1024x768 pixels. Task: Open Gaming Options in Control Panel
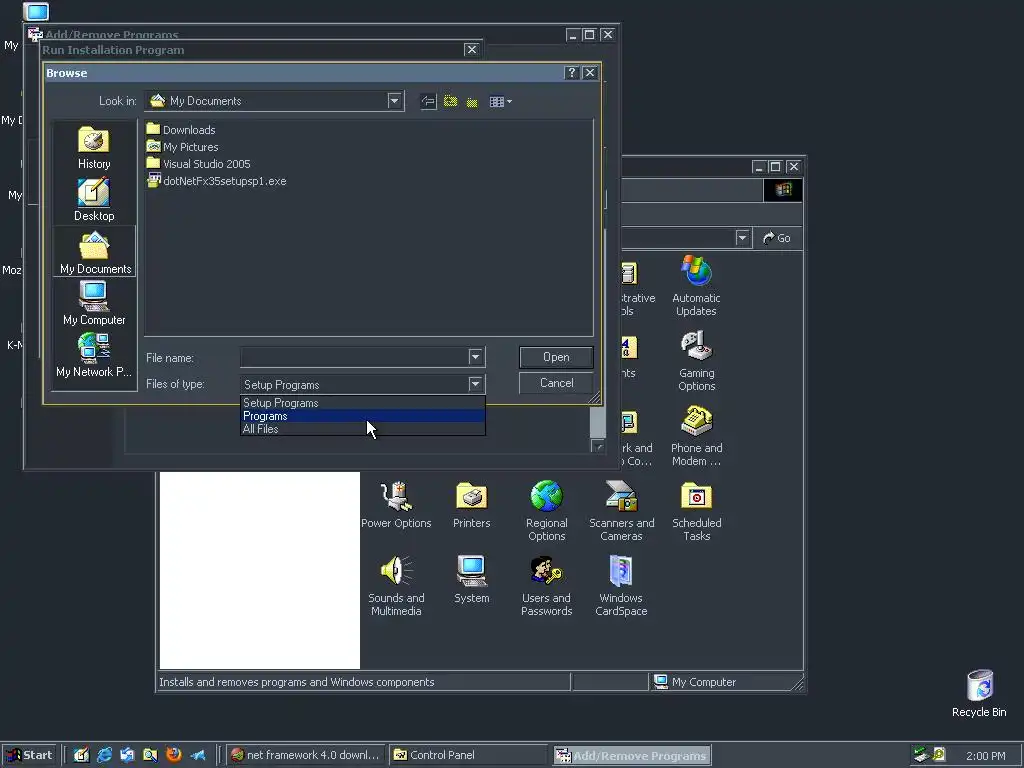(696, 360)
